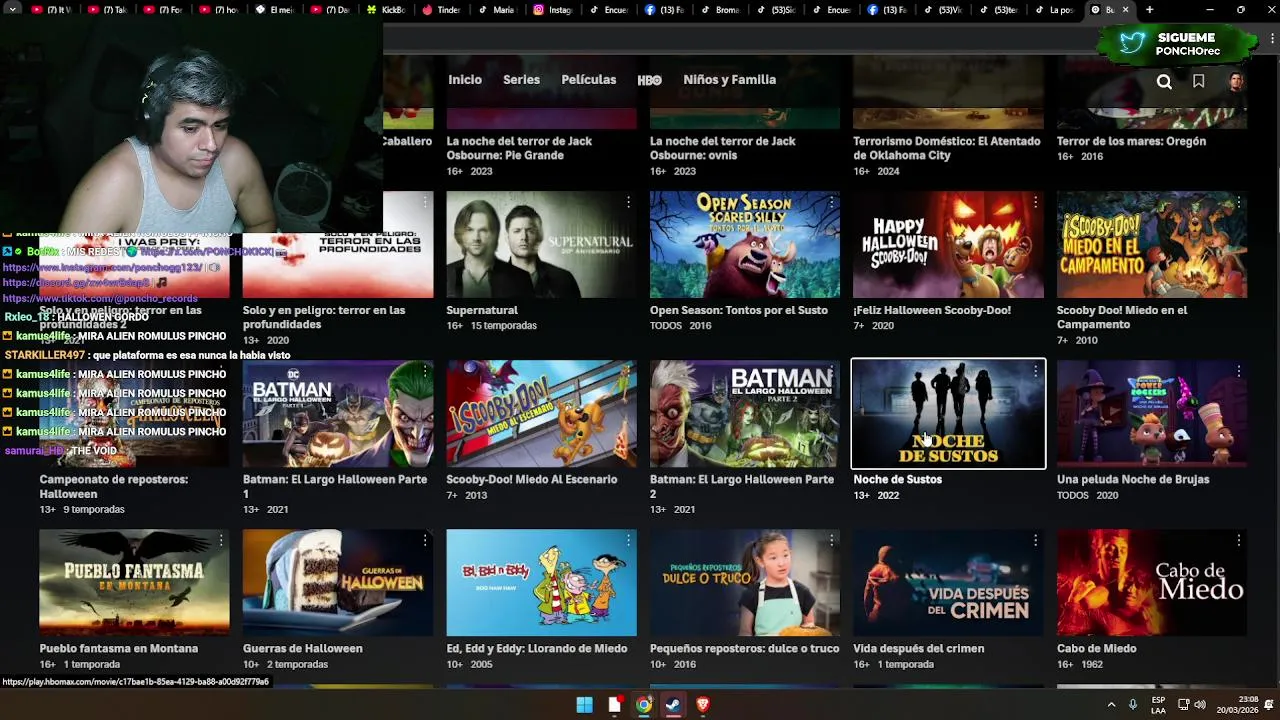Open the Steam taskbar icon
Image resolution: width=1280 pixels, height=720 pixels.
coord(673,705)
